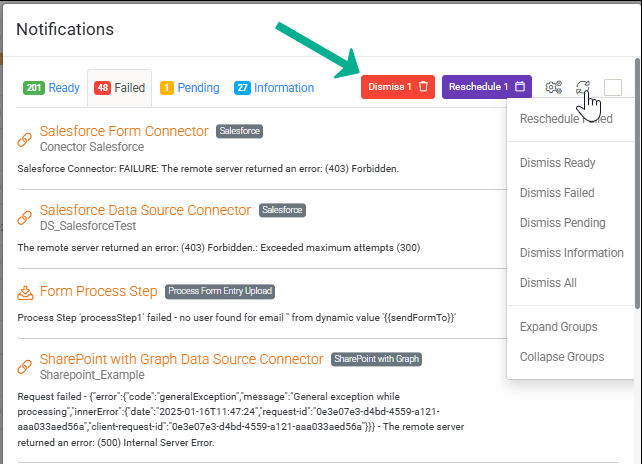Click the trash icon in Dismiss 1
Viewport: 642px width, 464px height.
423,86
